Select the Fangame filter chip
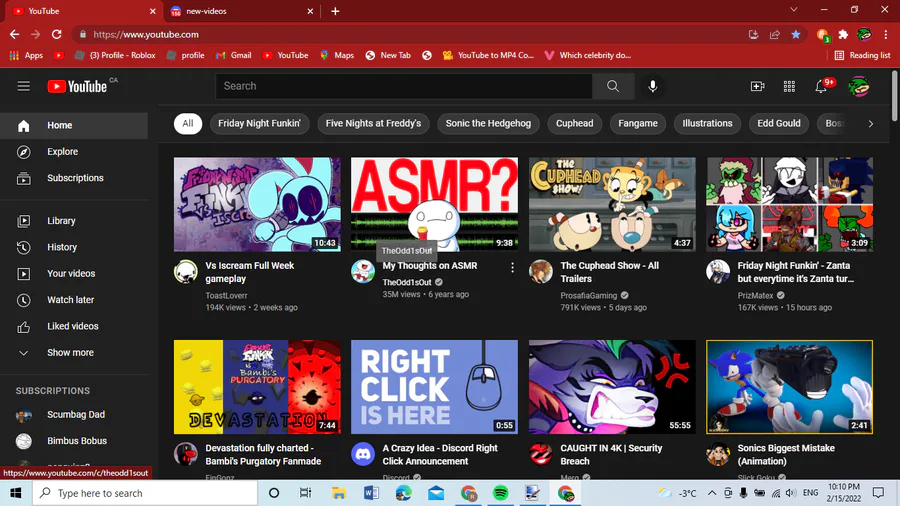 click(638, 123)
